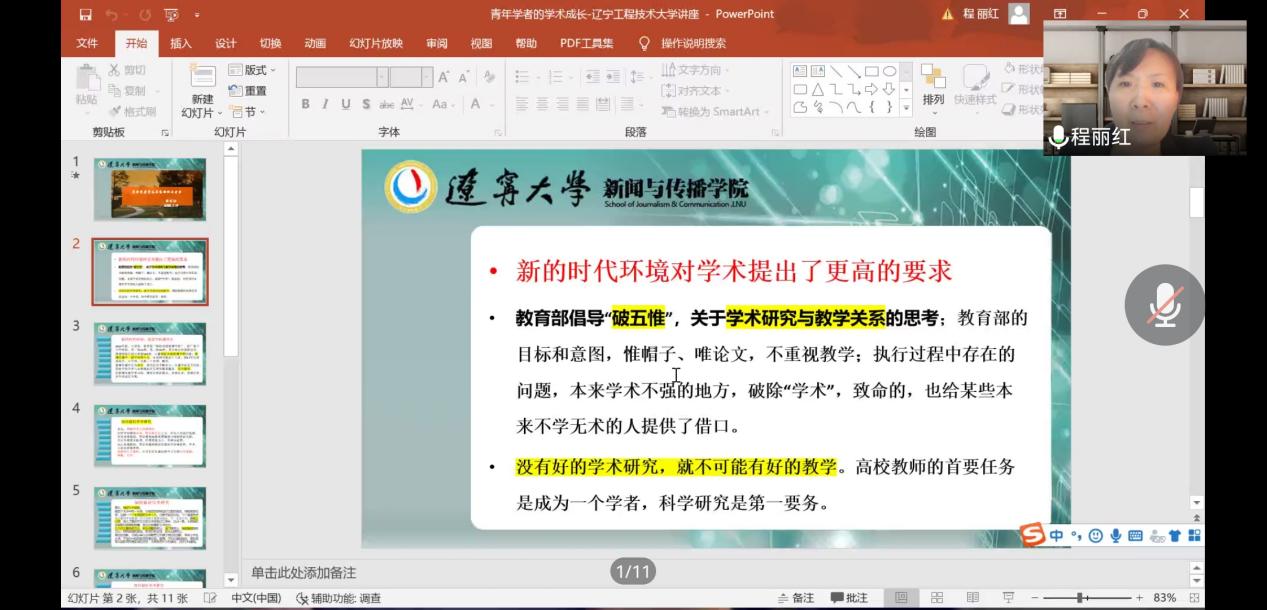Viewport: 1267px width, 610px height.
Task: Toggle the Comments (批注) pane in status bar
Action: click(848, 598)
